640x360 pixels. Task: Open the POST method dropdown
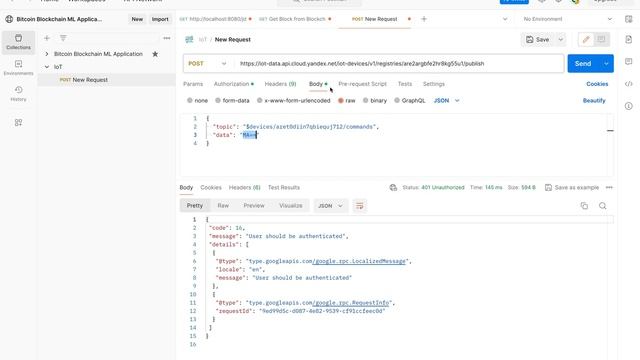(207, 64)
